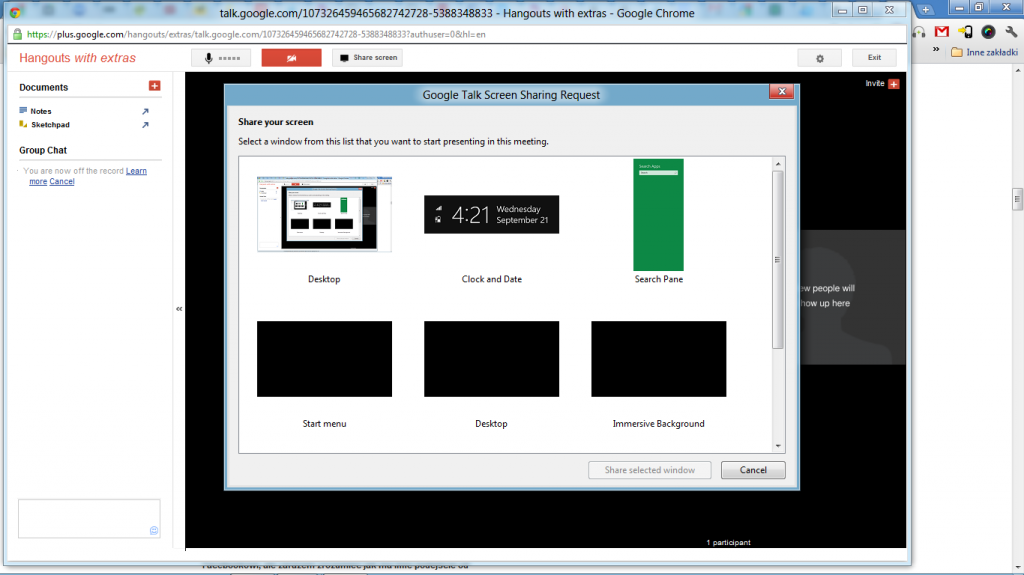Open emoticon picker in chat box
Viewport: 1024px width, 575px height.
pyautogui.click(x=154, y=531)
